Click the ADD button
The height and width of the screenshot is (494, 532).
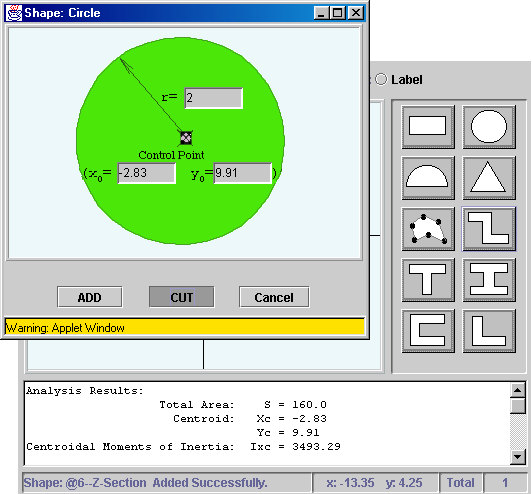[x=90, y=297]
